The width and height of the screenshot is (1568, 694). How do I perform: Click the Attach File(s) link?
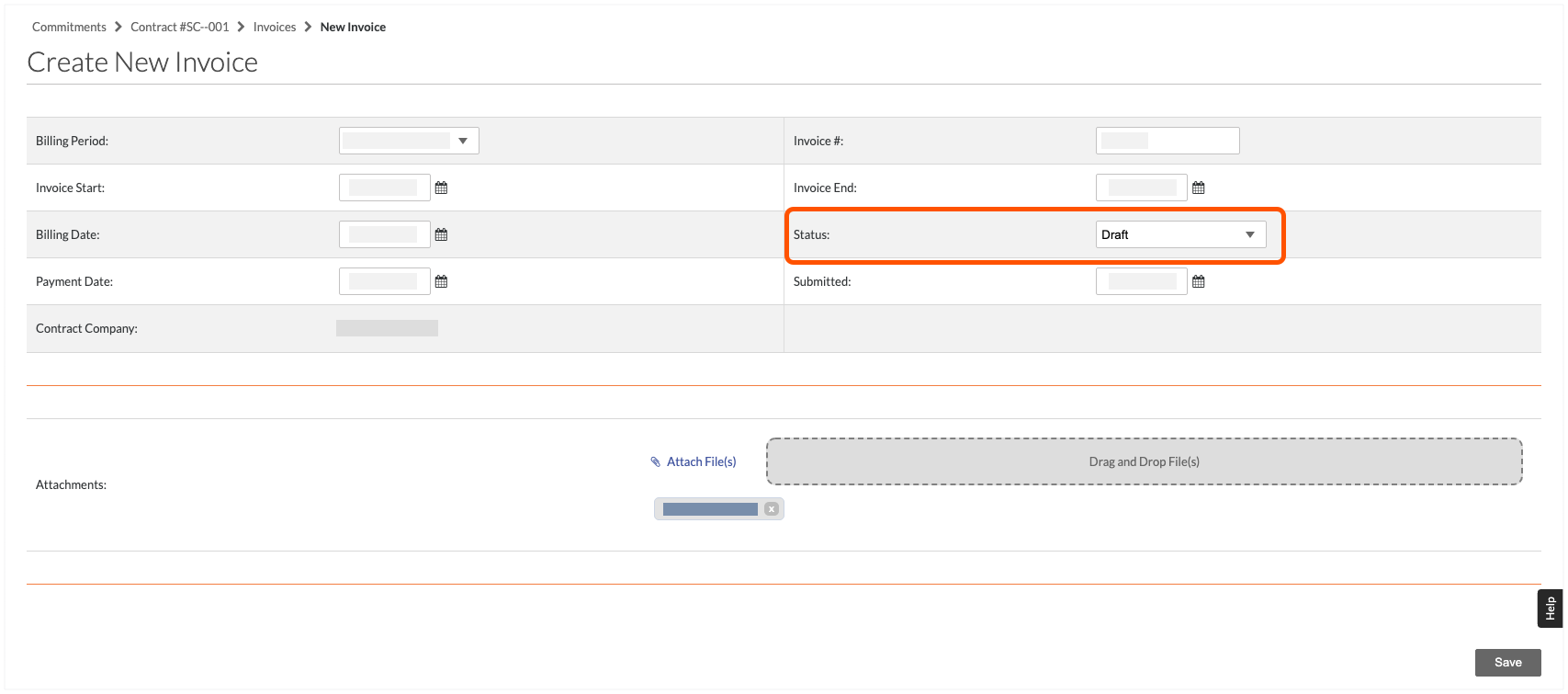[x=701, y=461]
